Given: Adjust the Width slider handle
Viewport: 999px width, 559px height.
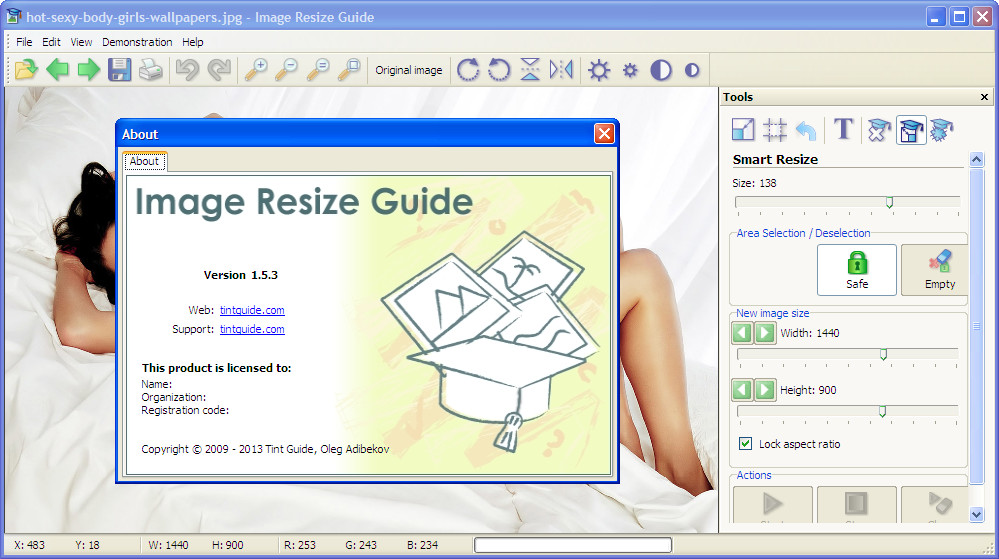Looking at the screenshot, I should pyautogui.click(x=884, y=354).
